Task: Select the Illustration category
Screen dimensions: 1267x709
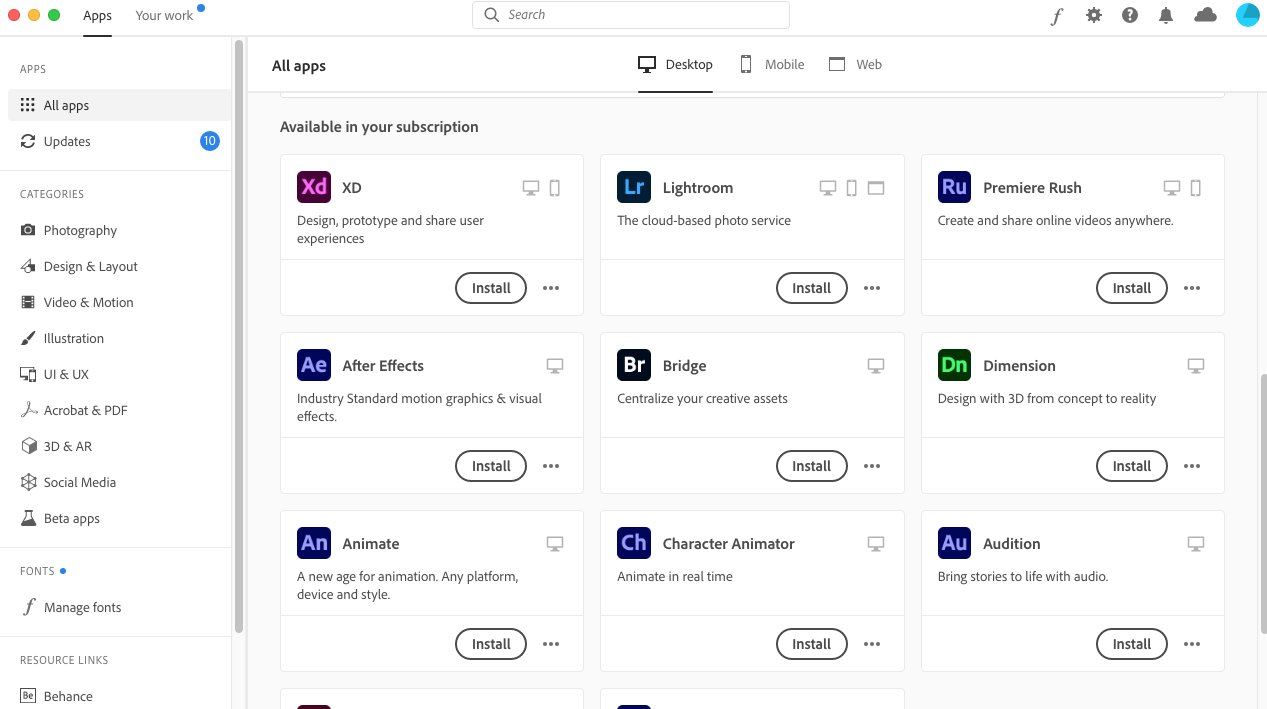Action: coord(74,338)
